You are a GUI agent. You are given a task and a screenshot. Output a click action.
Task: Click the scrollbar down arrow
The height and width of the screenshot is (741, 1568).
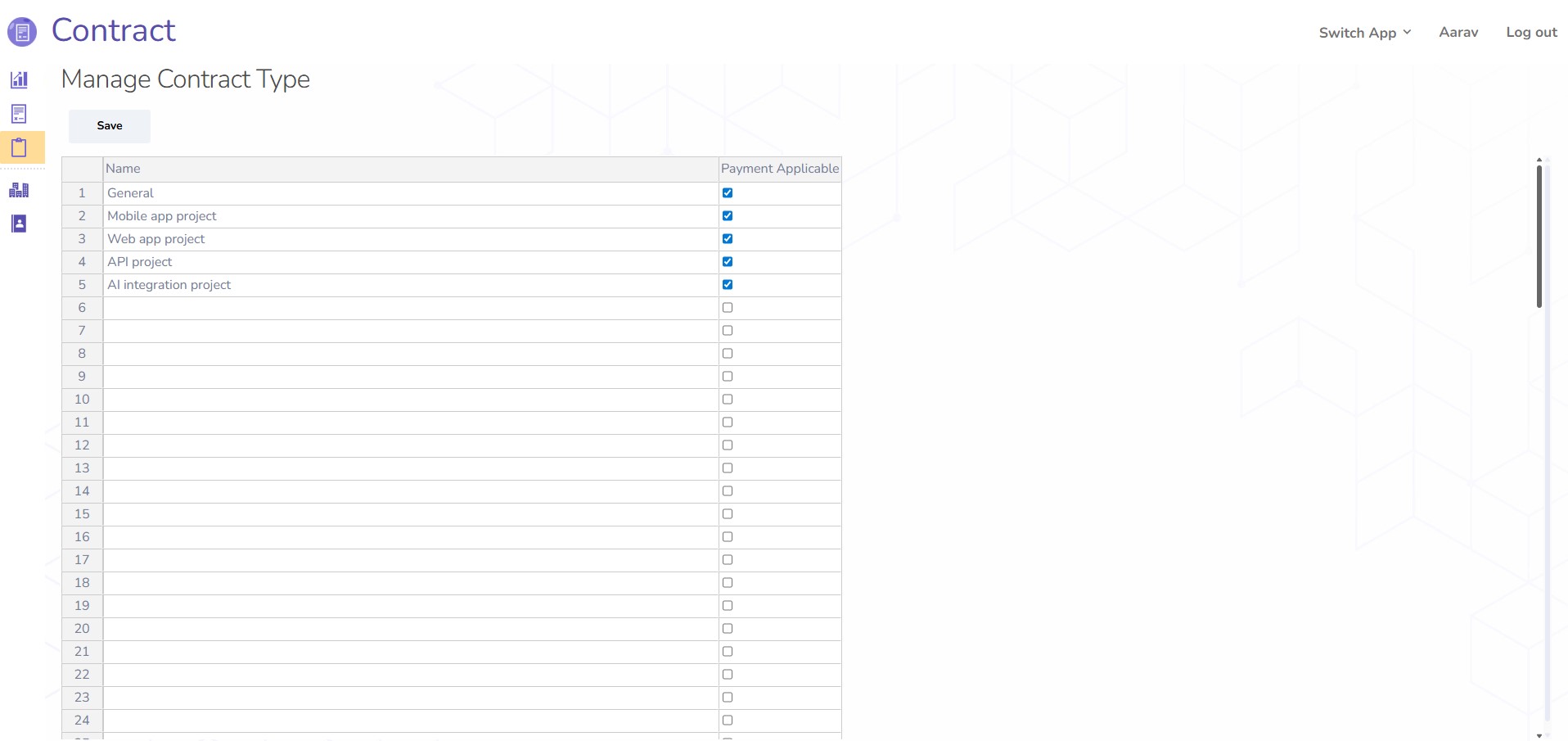click(x=1539, y=735)
